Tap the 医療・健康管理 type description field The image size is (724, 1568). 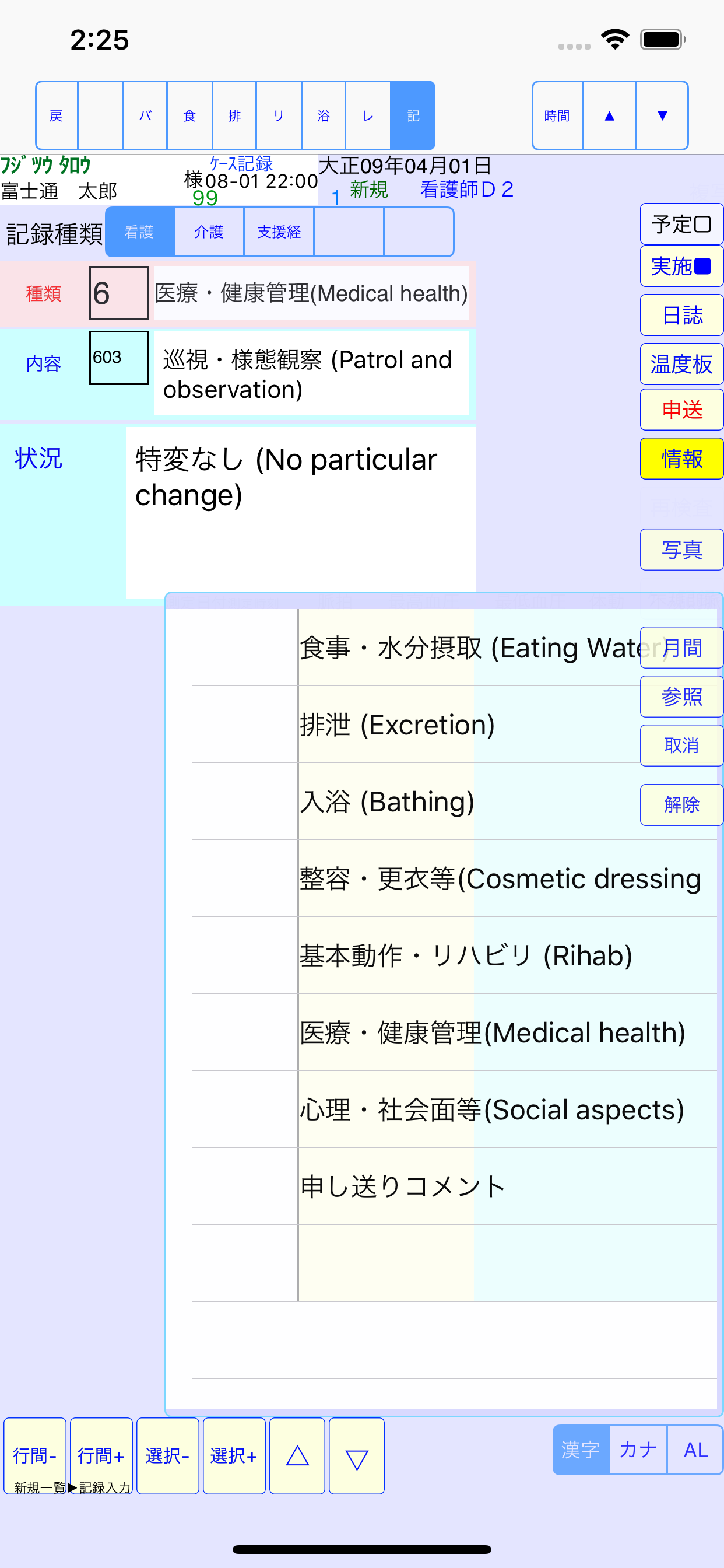tap(311, 293)
